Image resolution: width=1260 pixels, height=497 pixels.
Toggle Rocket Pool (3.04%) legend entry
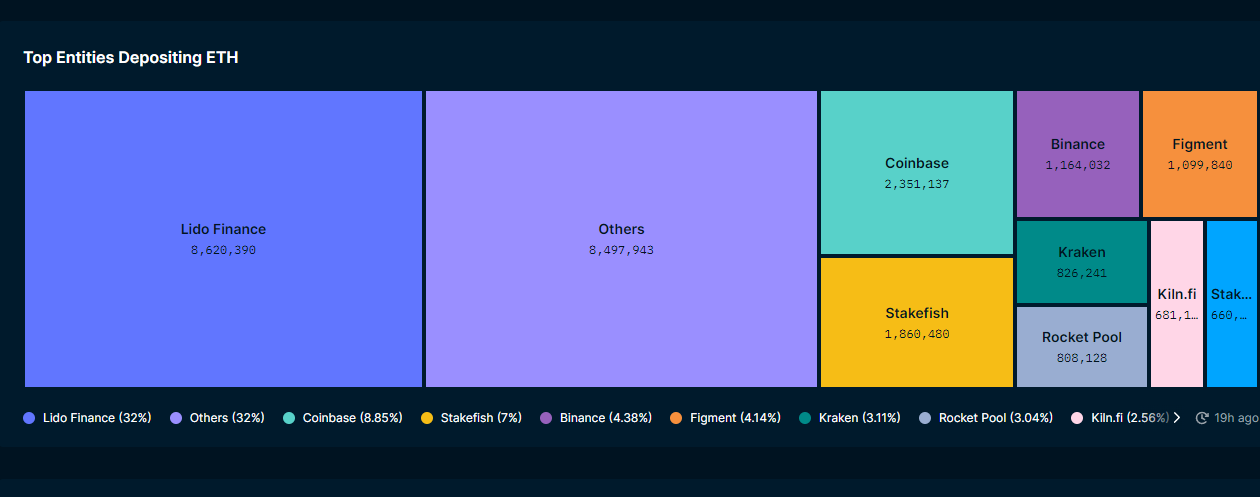tap(985, 418)
